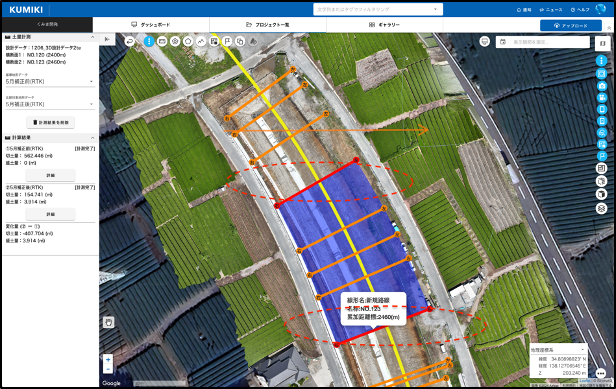Click the camera icon in right sidebar
This screenshot has height=389, width=616.
(601, 86)
